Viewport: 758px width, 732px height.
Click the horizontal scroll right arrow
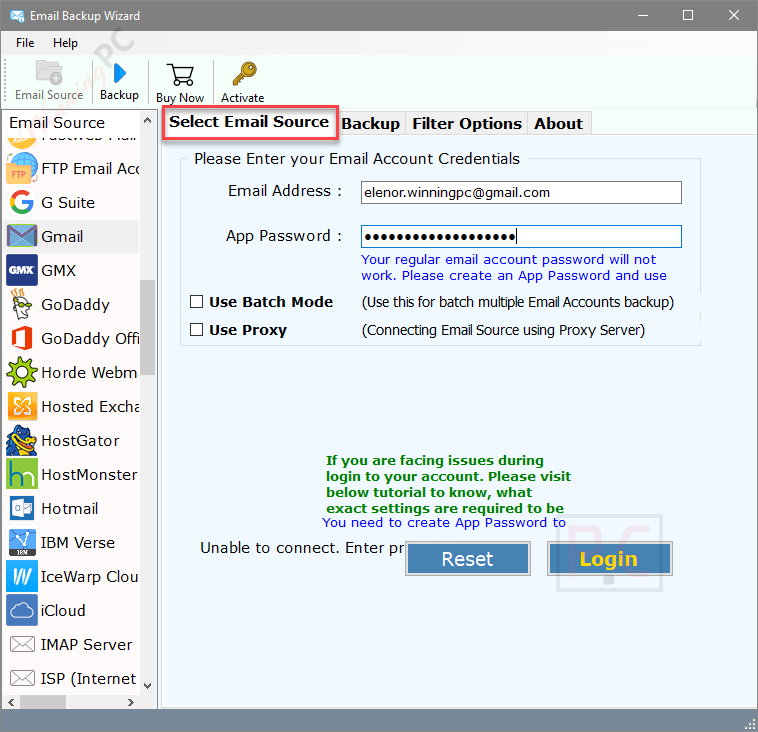[131, 702]
